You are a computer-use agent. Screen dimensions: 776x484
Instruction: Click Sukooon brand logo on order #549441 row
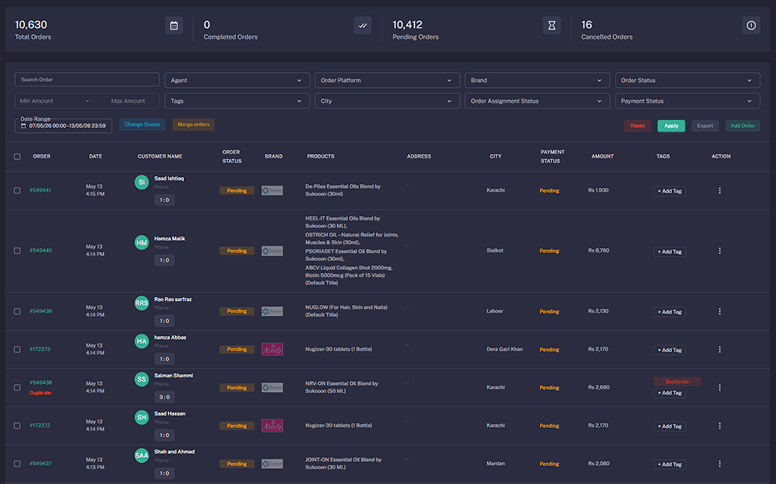pyautogui.click(x=272, y=191)
